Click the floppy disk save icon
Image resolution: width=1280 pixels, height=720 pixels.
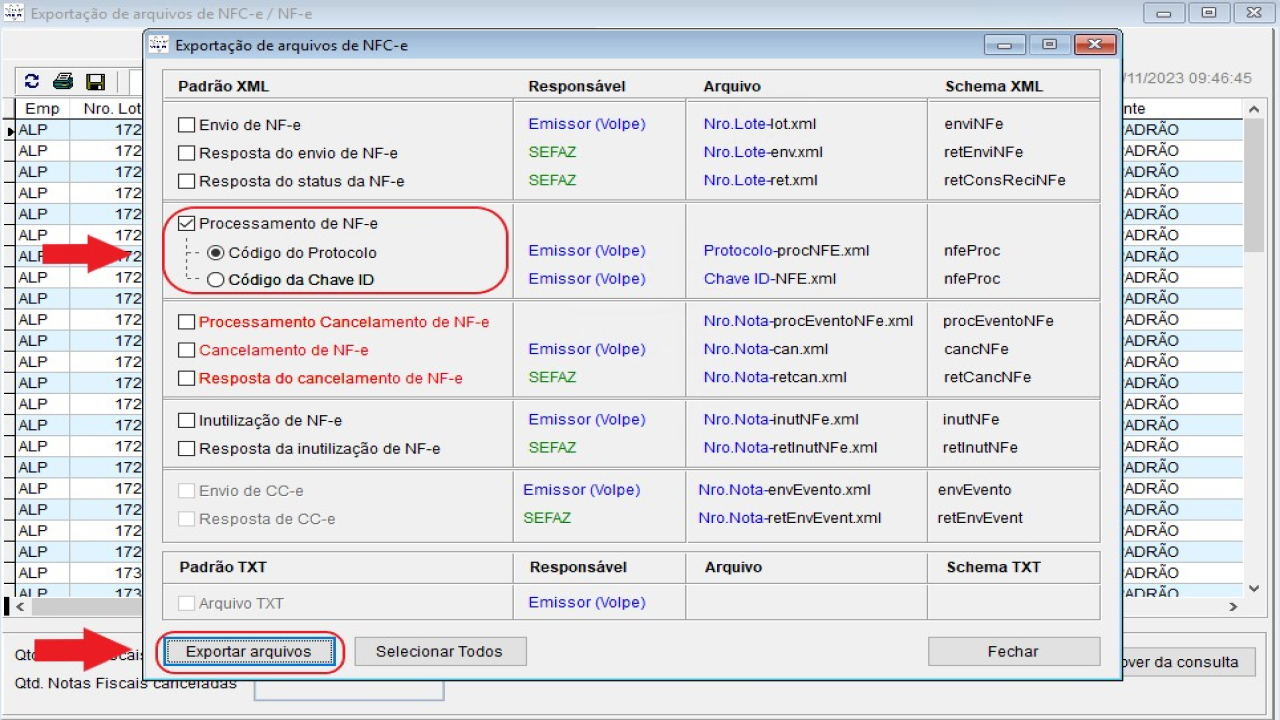95,82
